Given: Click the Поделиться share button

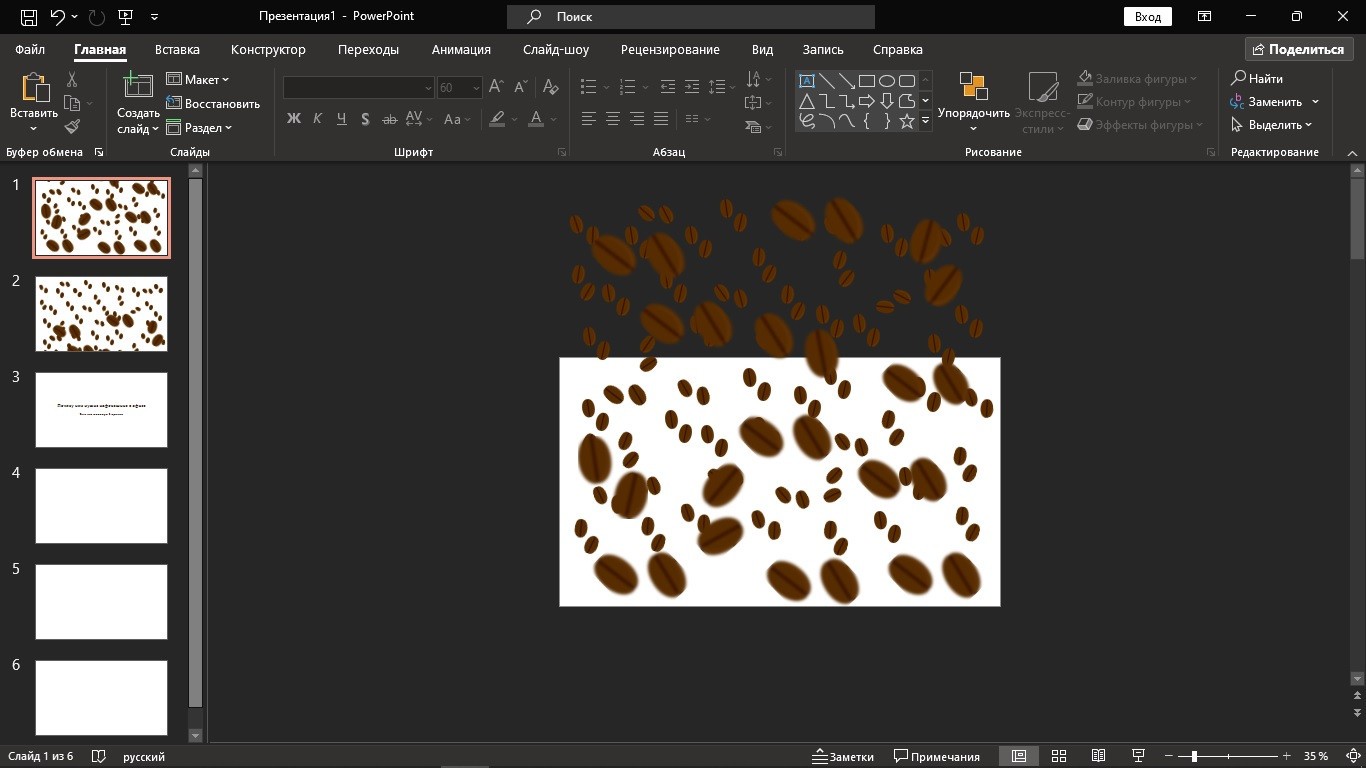Looking at the screenshot, I should (1298, 49).
